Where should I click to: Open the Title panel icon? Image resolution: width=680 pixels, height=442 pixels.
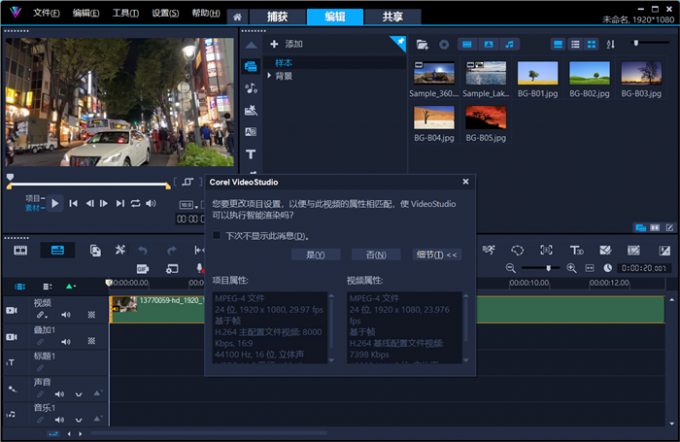pos(251,154)
